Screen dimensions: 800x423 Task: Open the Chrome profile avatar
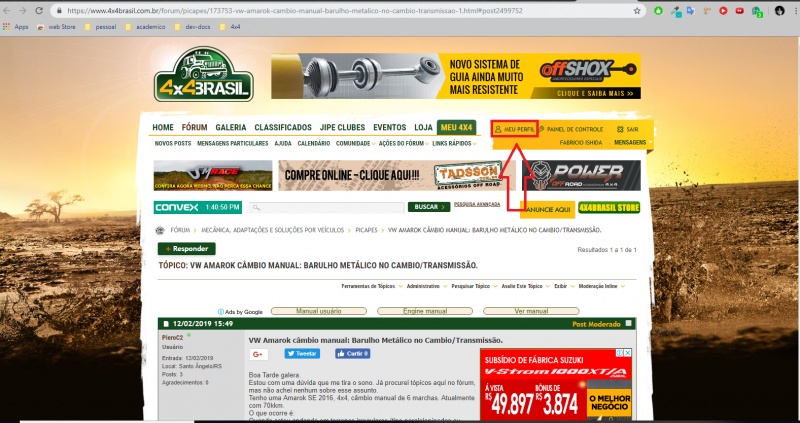(x=779, y=10)
